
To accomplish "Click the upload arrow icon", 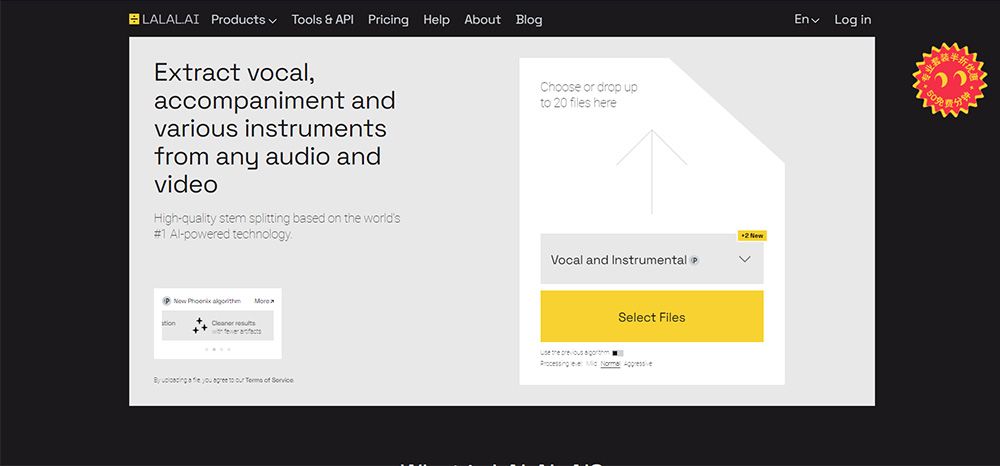I will point(651,168).
